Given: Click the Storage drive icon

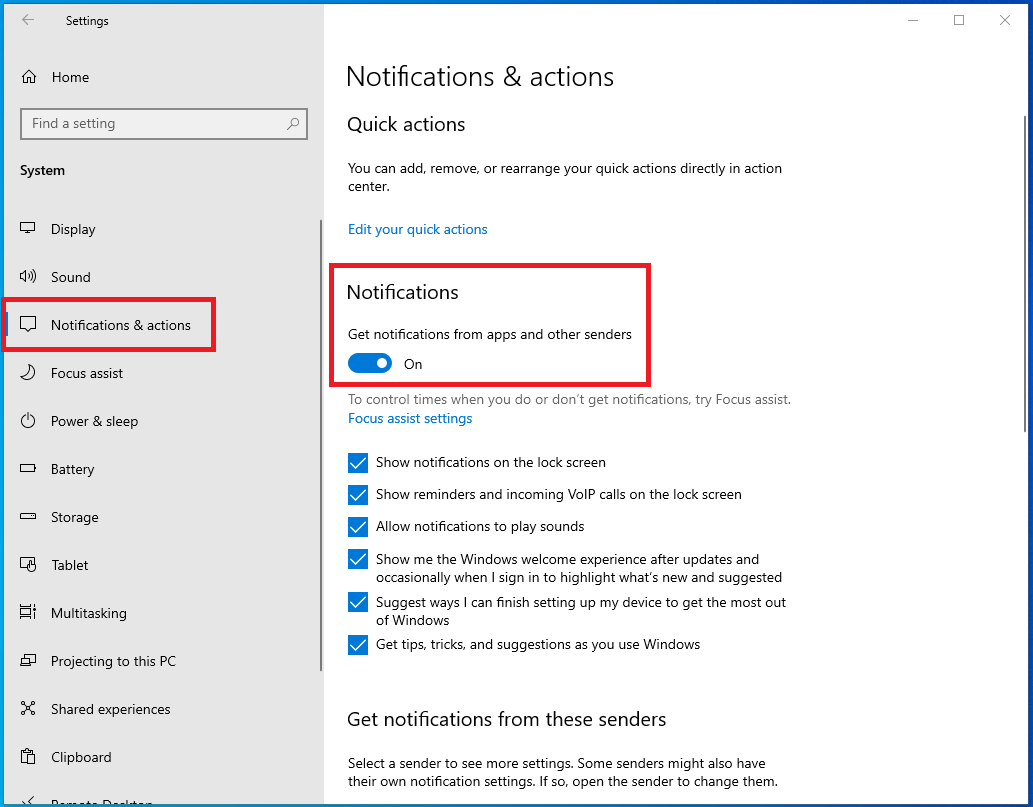Looking at the screenshot, I should coord(28,517).
